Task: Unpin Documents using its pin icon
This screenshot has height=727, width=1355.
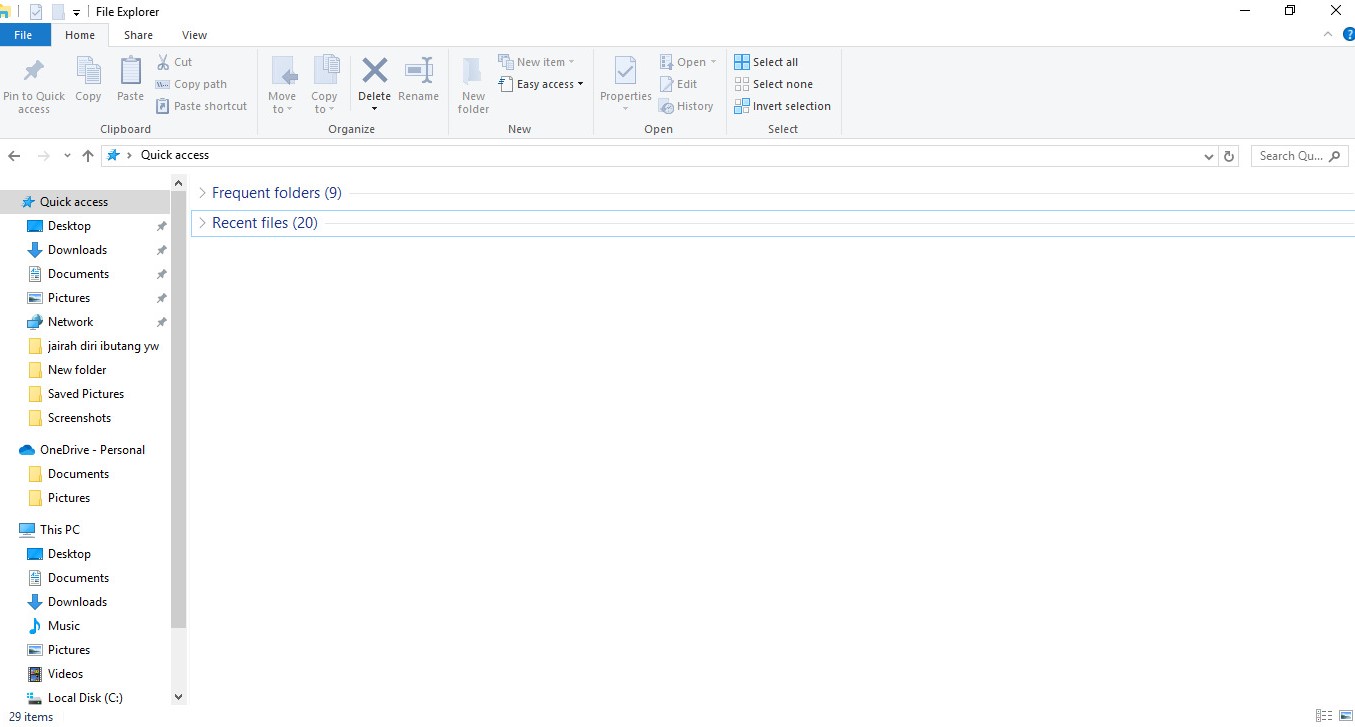Action: (x=161, y=274)
